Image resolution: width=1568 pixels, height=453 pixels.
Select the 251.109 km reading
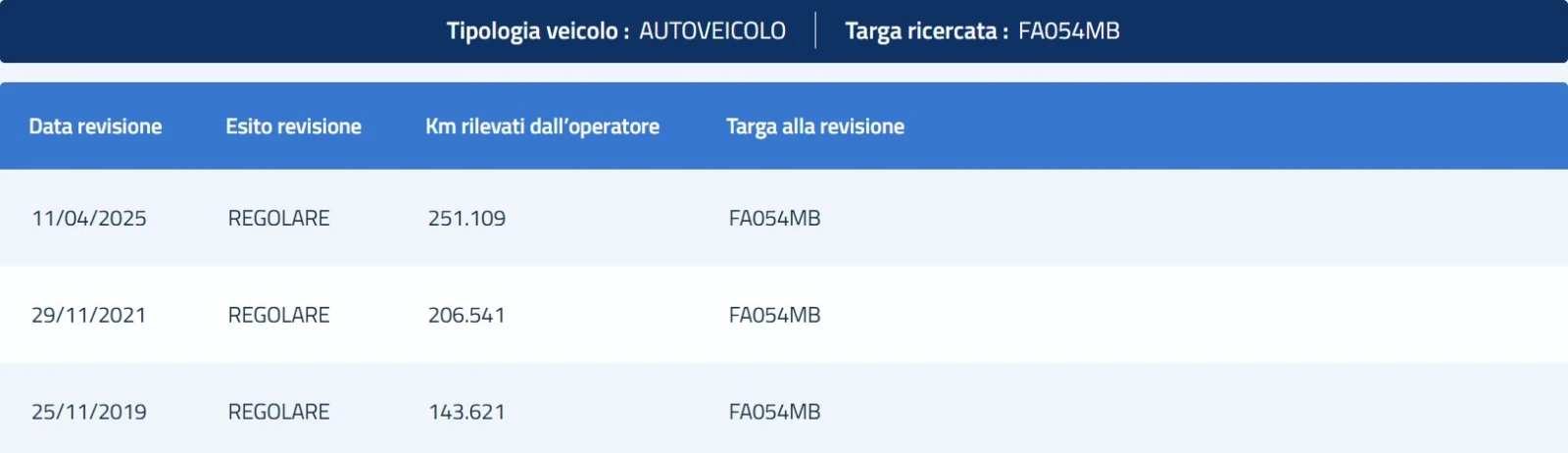tap(466, 219)
